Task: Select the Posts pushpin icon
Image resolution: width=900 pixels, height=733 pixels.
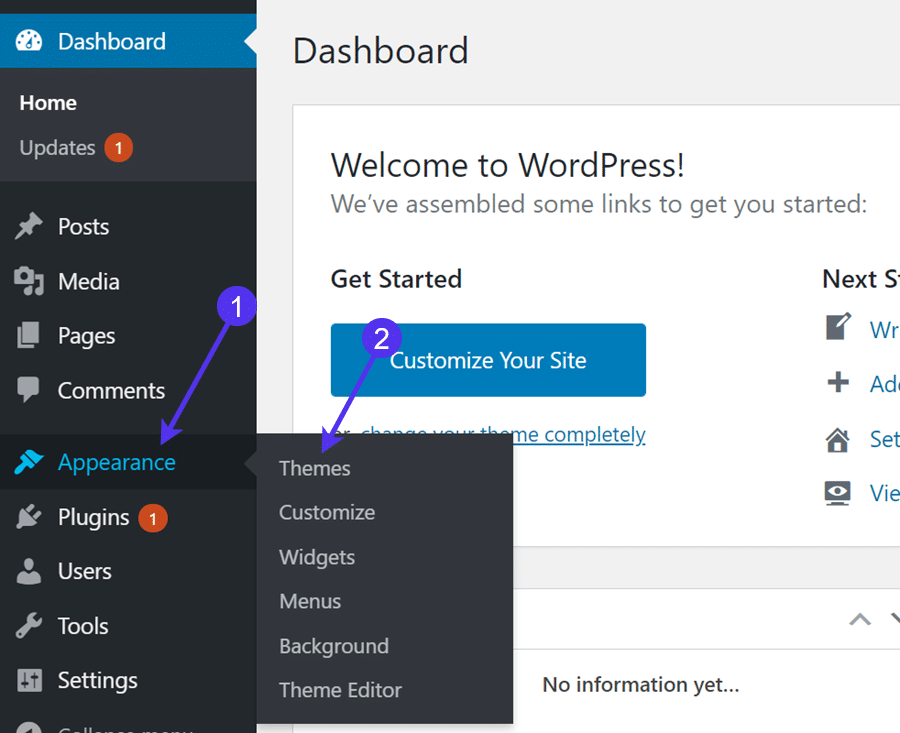Action: point(28,226)
